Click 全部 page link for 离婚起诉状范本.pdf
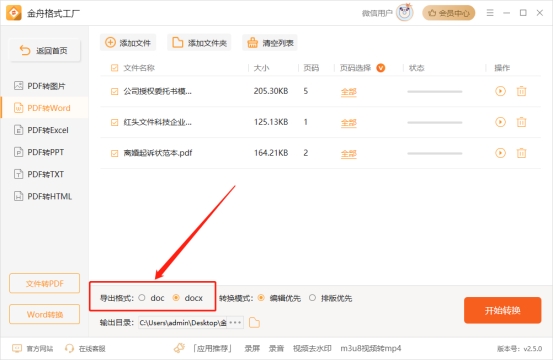The image size is (554, 360). [349, 154]
